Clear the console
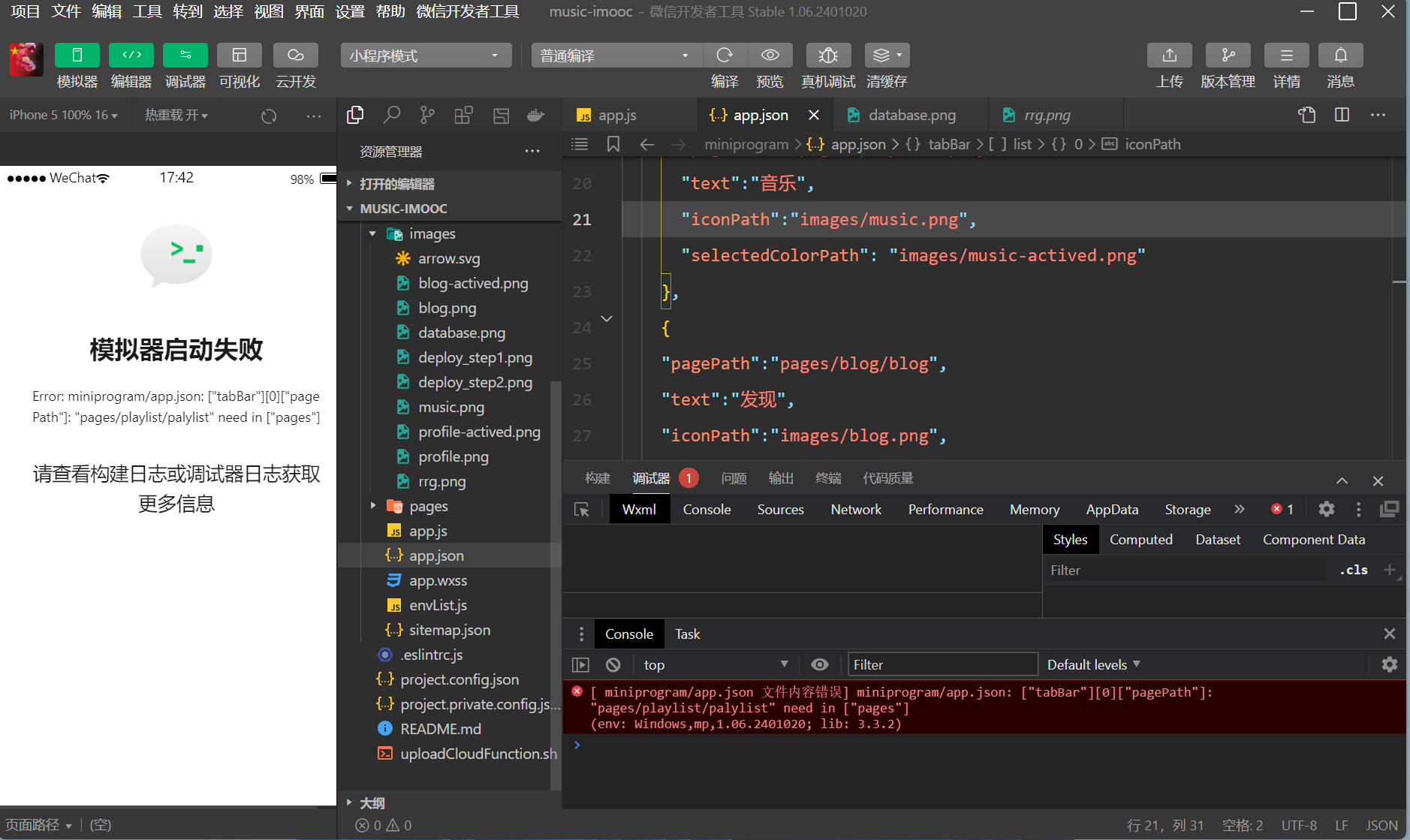The image size is (1410, 840). (x=613, y=665)
